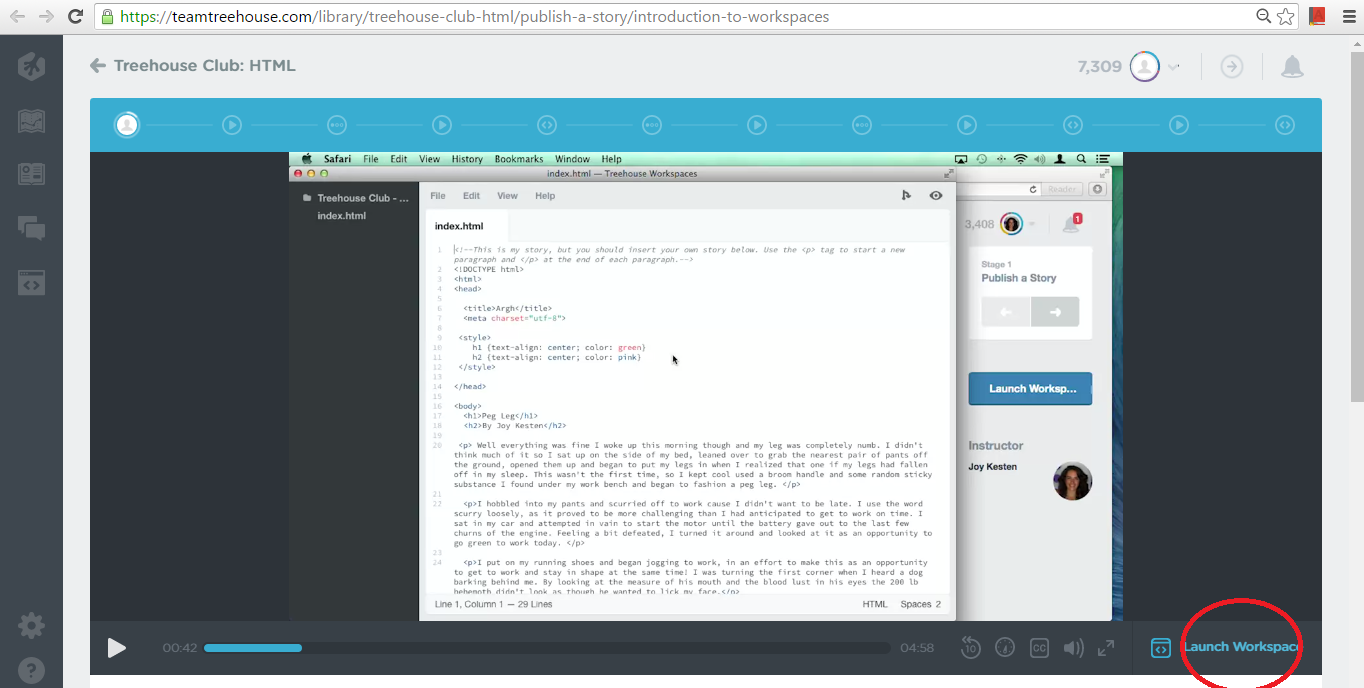Click the back arrow beside Treehouse Club: HTML
Screen dimensions: 1364x688
click(x=97, y=66)
